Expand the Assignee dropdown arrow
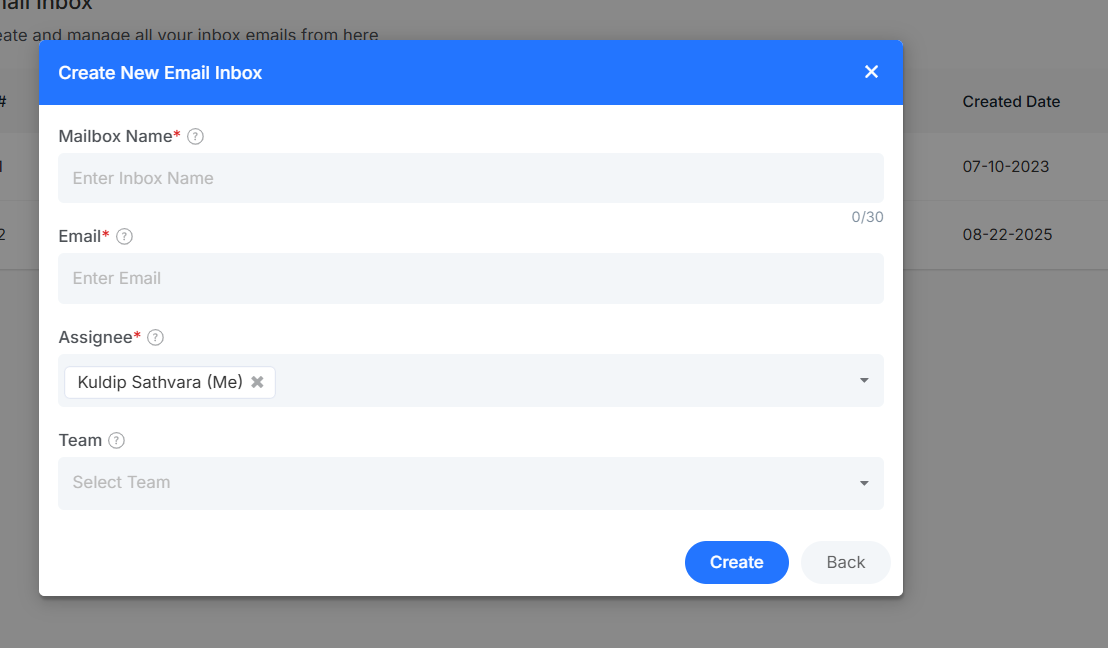 click(x=864, y=381)
